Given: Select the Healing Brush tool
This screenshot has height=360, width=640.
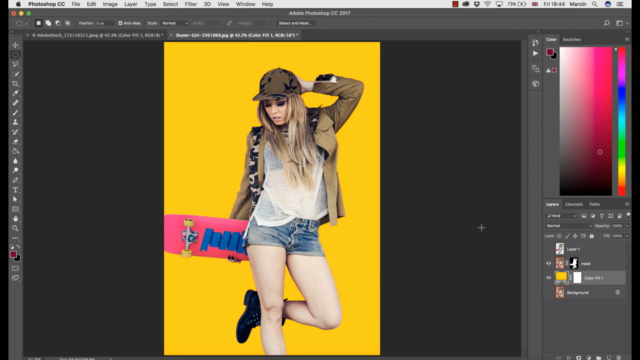Looking at the screenshot, I should click(x=16, y=103).
